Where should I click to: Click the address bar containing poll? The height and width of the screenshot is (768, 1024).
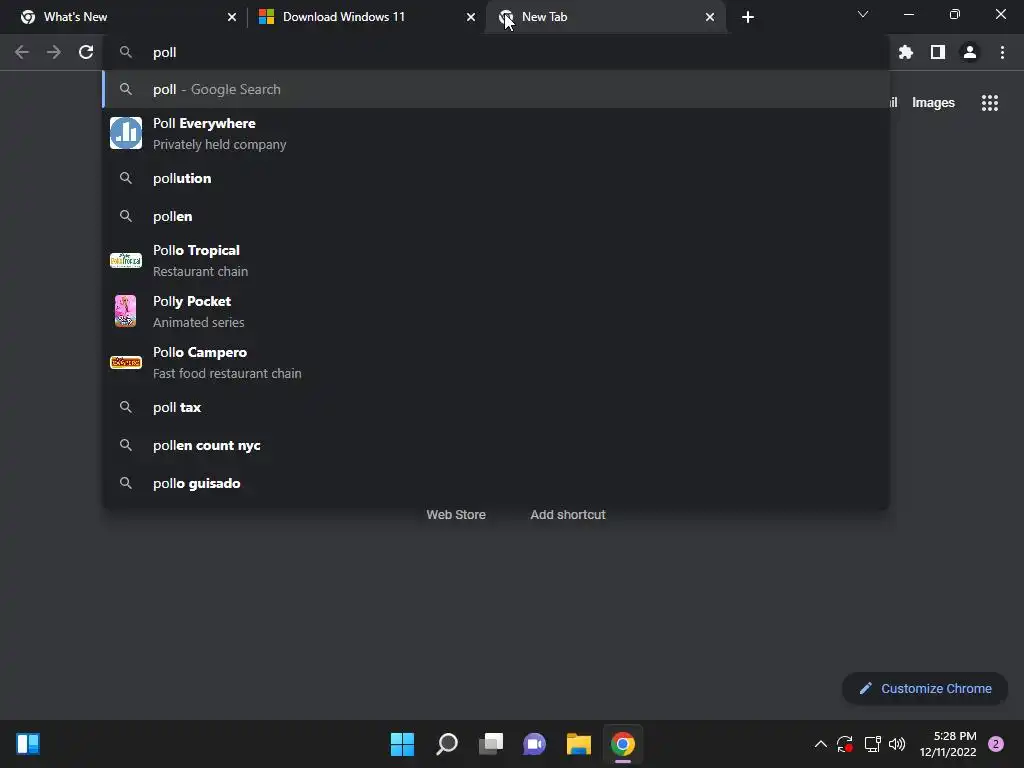click(496, 52)
